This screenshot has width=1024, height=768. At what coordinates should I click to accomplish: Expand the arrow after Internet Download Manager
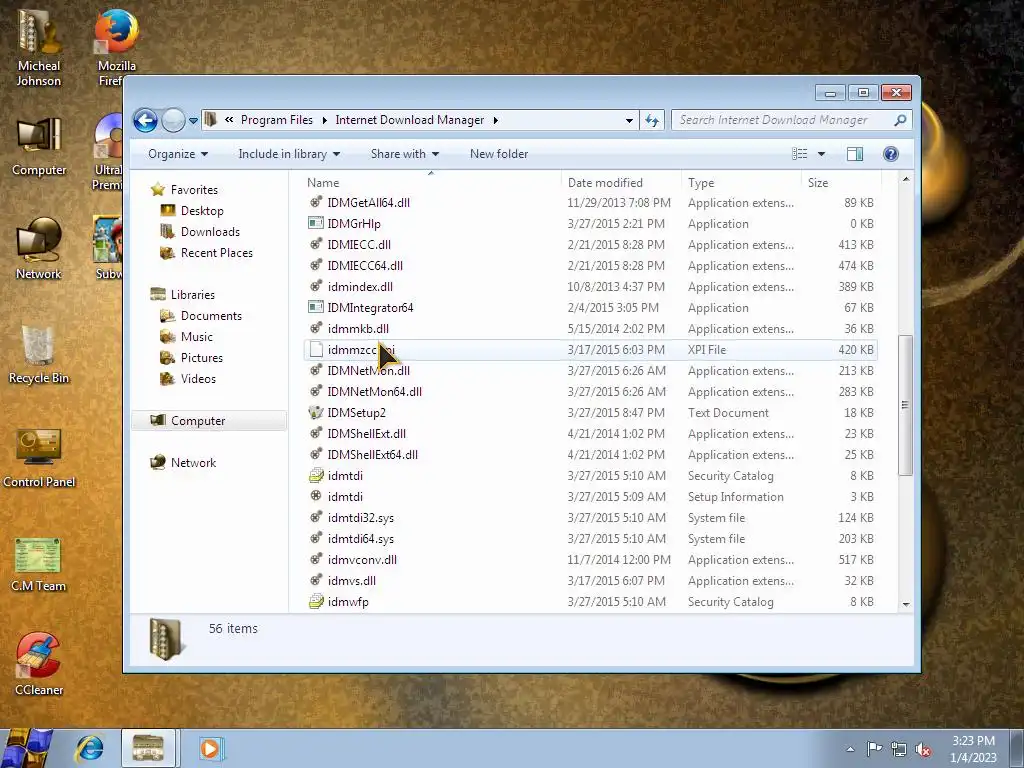pyautogui.click(x=496, y=120)
